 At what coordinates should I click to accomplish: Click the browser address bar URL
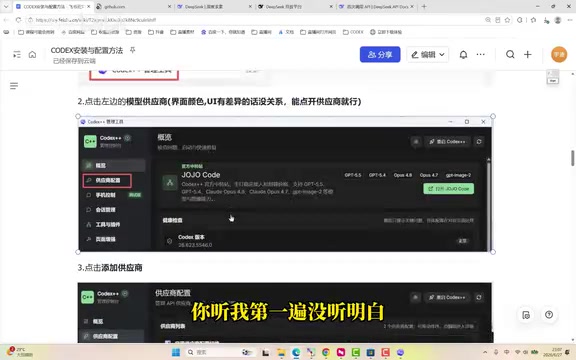(96, 20)
